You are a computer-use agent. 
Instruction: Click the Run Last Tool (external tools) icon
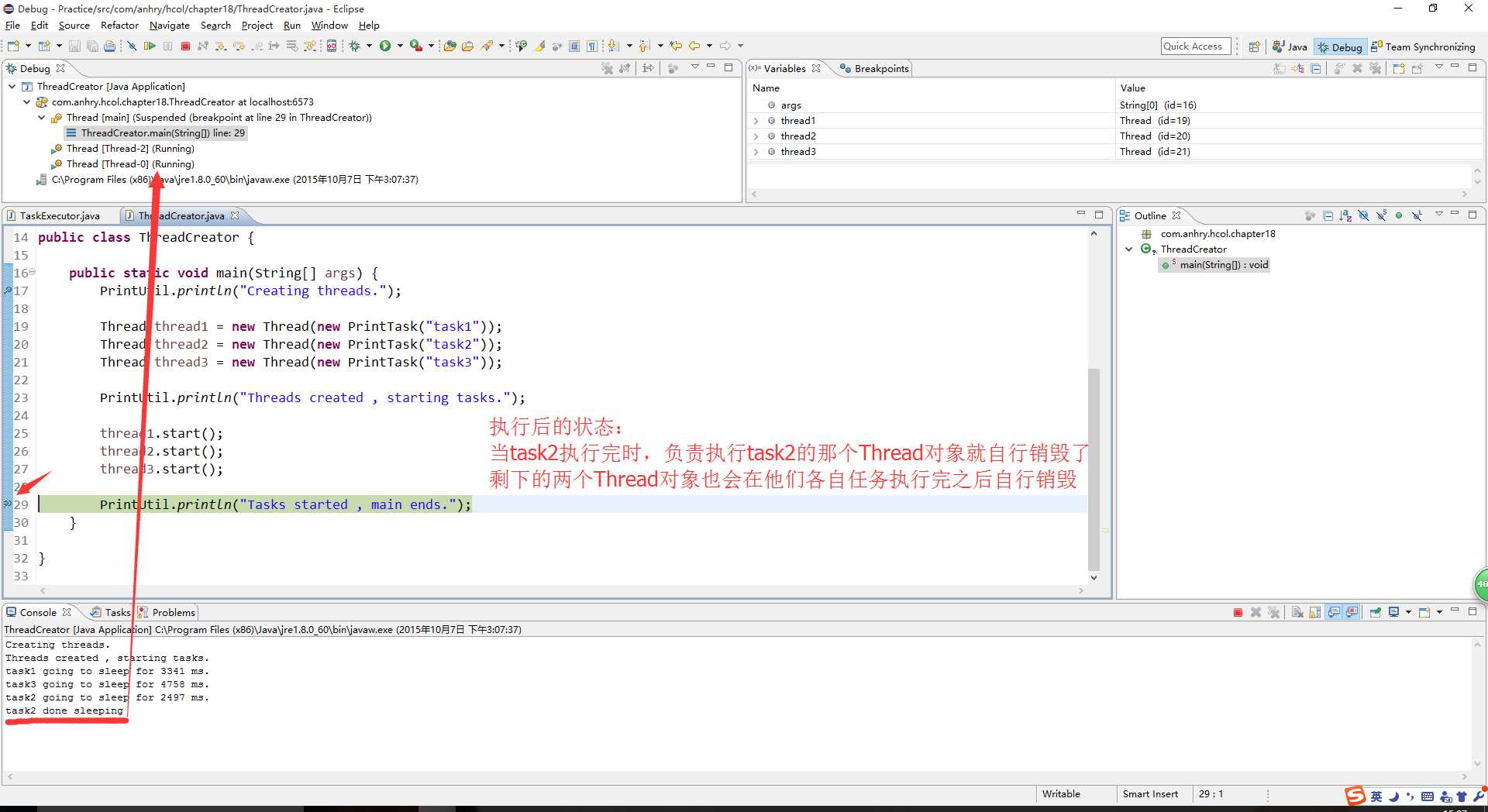[x=416, y=46]
